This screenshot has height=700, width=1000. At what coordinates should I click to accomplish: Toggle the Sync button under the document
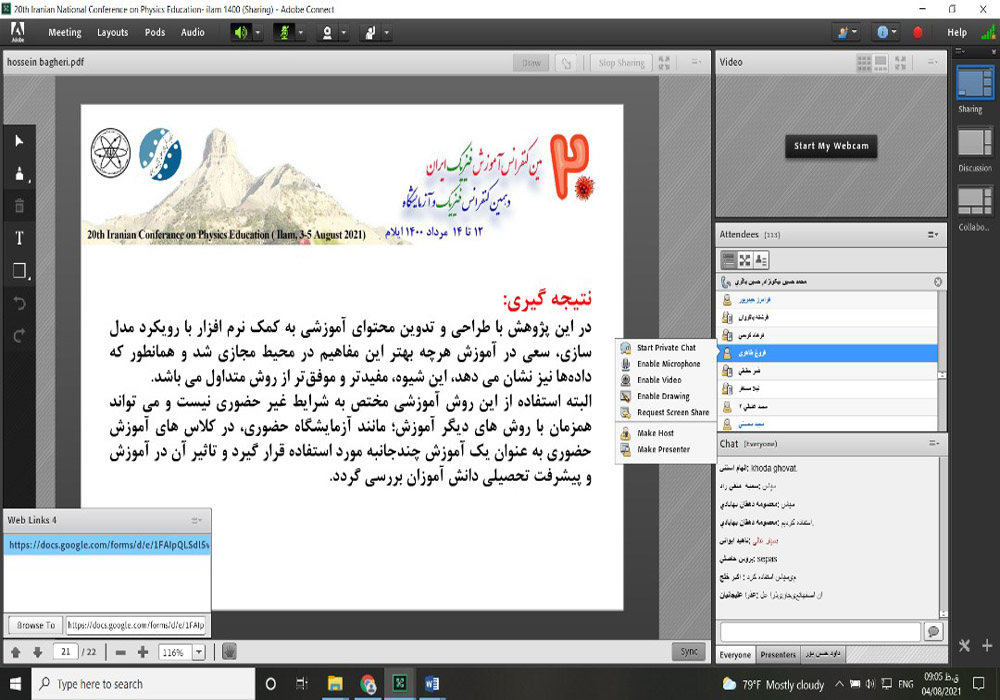coord(688,651)
